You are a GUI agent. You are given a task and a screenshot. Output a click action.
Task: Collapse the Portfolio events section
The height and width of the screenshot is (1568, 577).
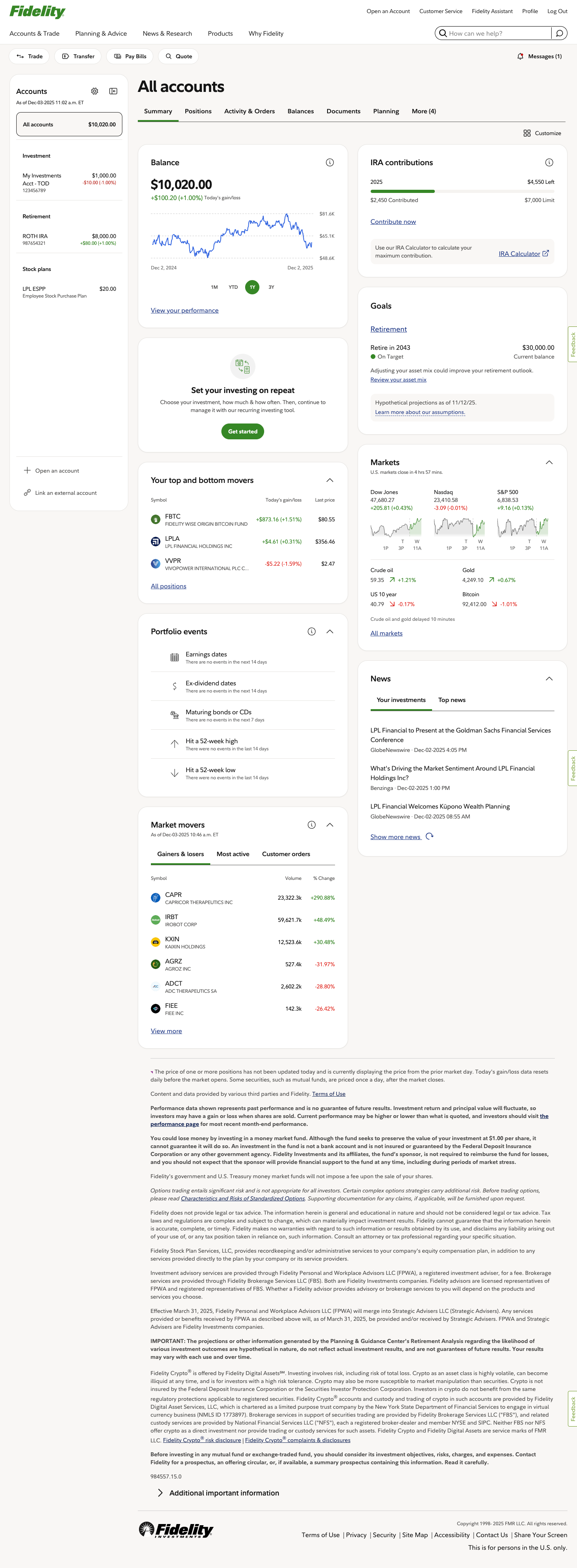tap(330, 632)
